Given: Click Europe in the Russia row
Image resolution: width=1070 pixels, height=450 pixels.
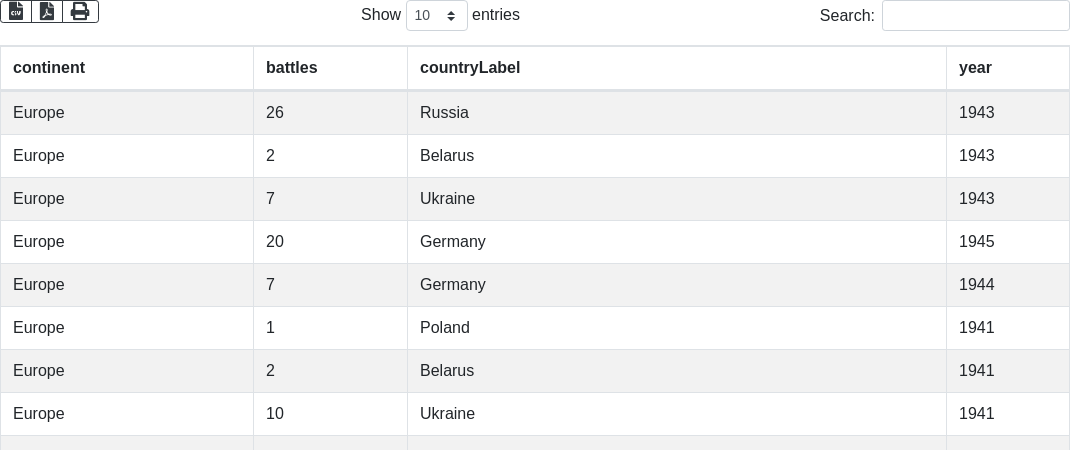Looking at the screenshot, I should click(x=39, y=113).
